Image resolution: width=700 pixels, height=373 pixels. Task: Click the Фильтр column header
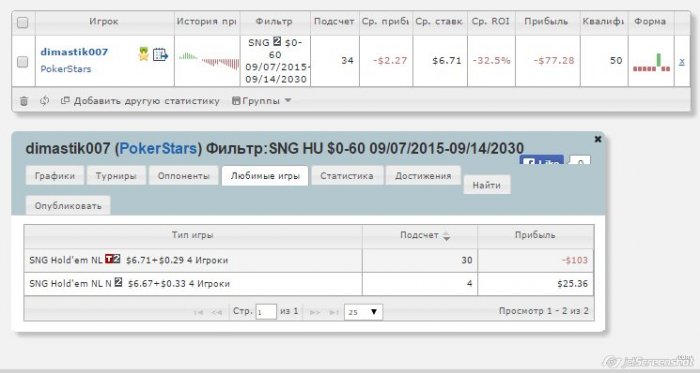(274, 21)
